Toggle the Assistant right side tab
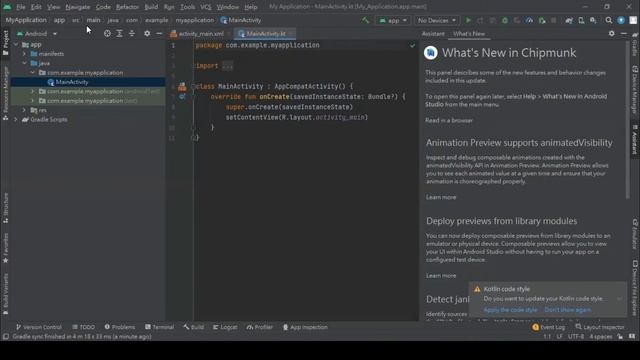Screen dimensions: 640x360 click(x=635, y=140)
